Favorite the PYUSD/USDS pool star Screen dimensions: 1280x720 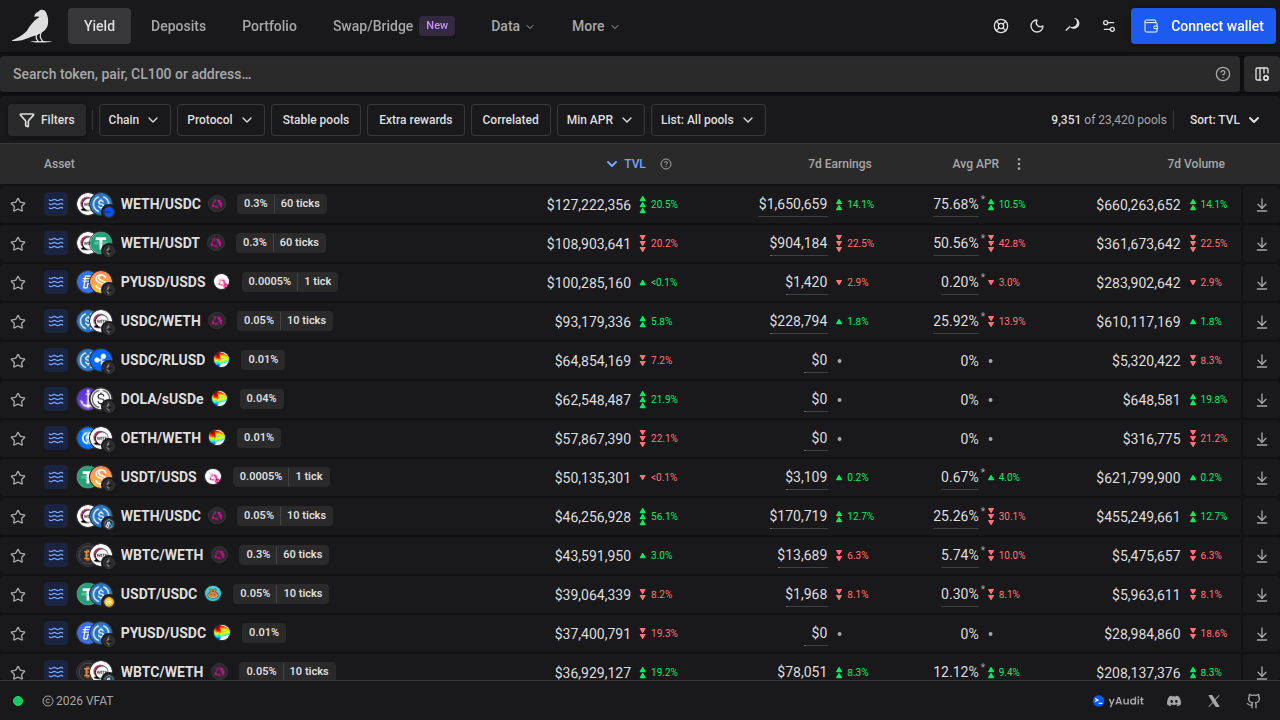(18, 282)
